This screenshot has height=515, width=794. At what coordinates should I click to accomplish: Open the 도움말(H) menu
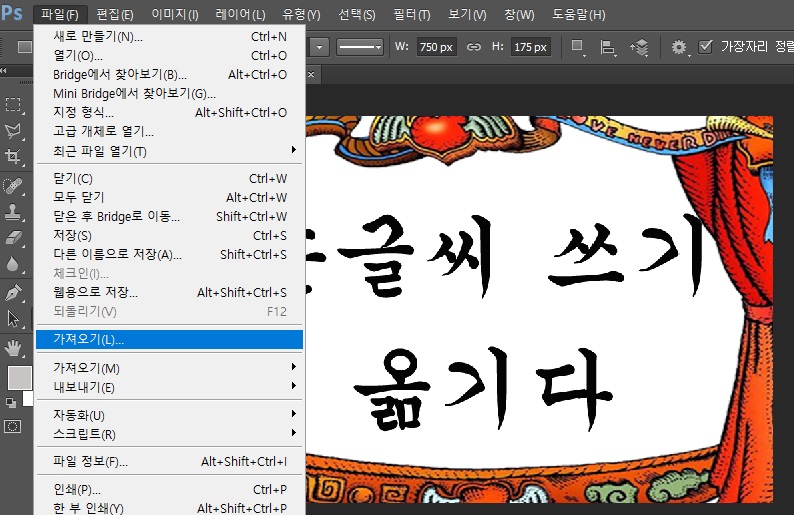coord(578,14)
